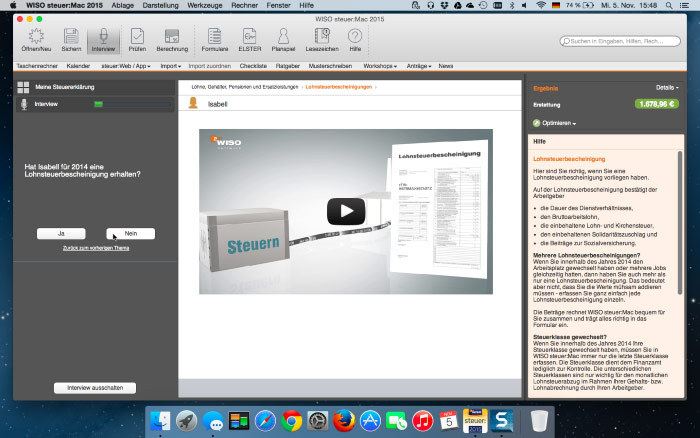Open Google Chrome in the Dock
The image size is (700, 438).
click(x=292, y=421)
